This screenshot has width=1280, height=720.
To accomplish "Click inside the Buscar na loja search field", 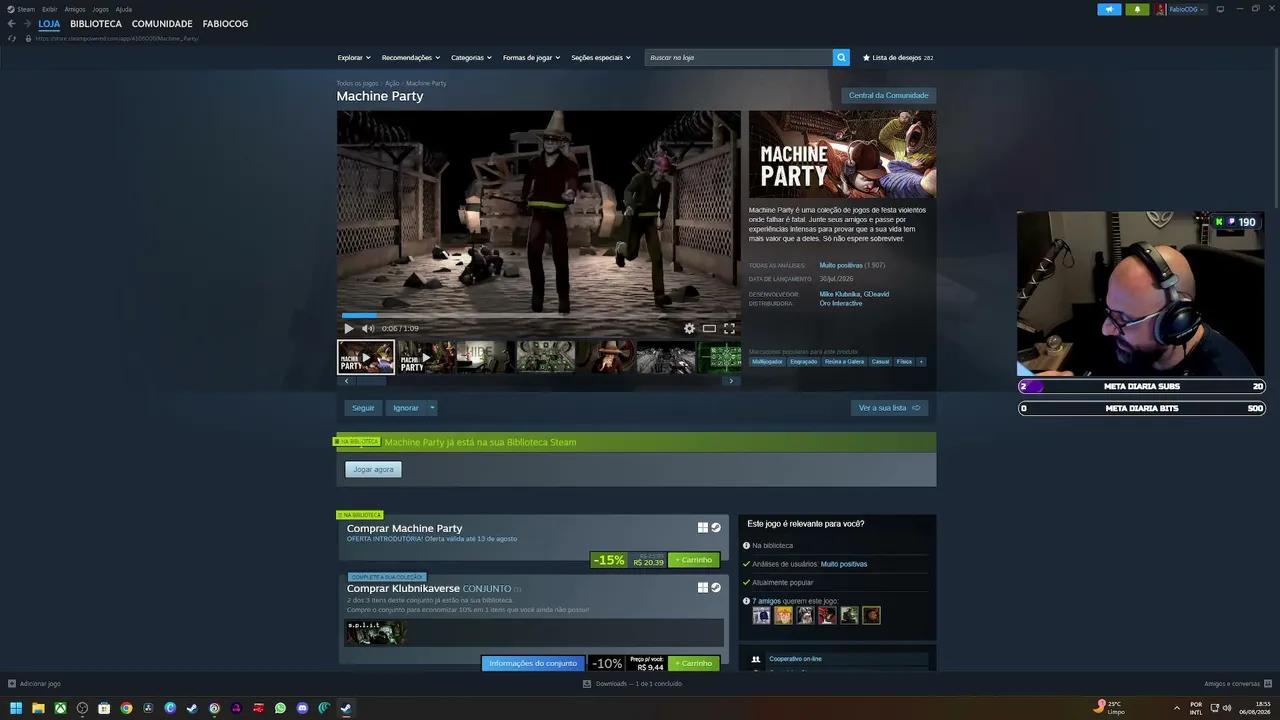I will [x=739, y=58].
